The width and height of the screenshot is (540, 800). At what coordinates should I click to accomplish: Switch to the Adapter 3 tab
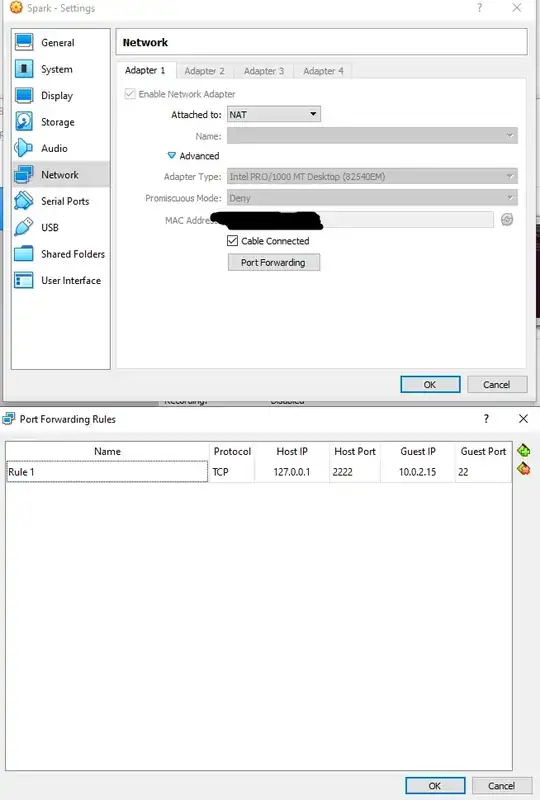point(264,71)
